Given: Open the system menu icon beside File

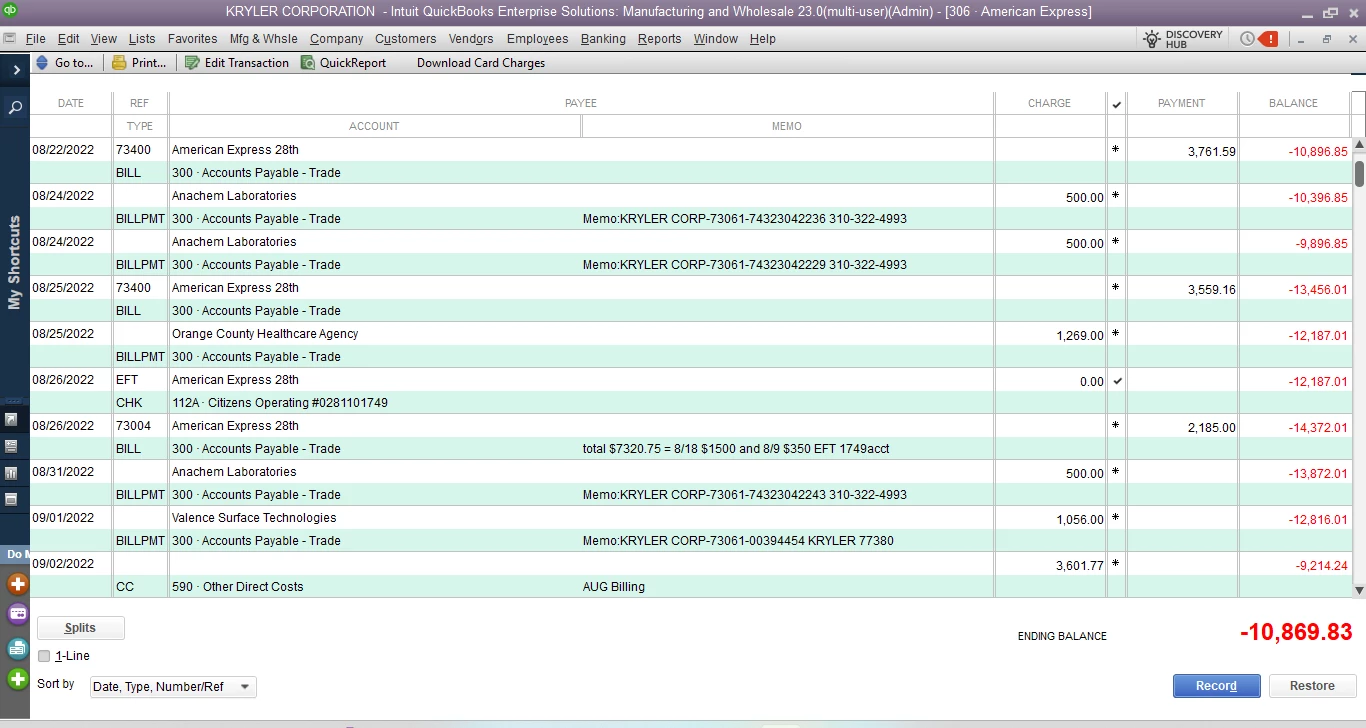Looking at the screenshot, I should click(x=10, y=39).
